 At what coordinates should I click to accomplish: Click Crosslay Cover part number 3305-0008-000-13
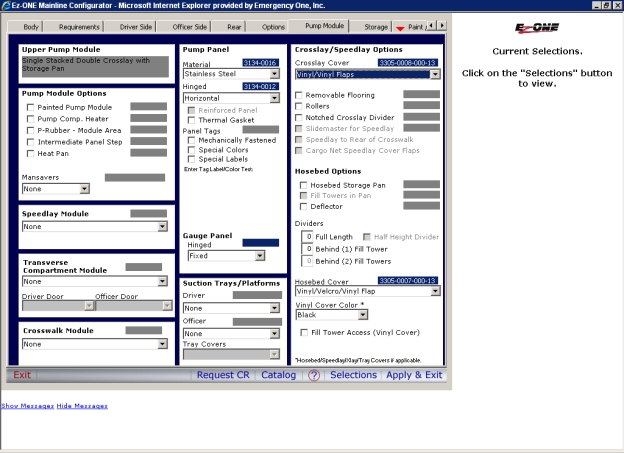click(x=408, y=63)
